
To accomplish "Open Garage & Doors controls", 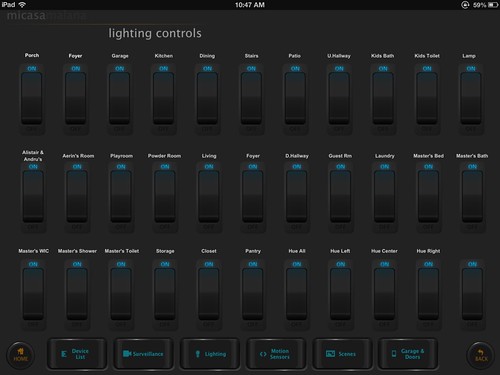I will pos(408,354).
